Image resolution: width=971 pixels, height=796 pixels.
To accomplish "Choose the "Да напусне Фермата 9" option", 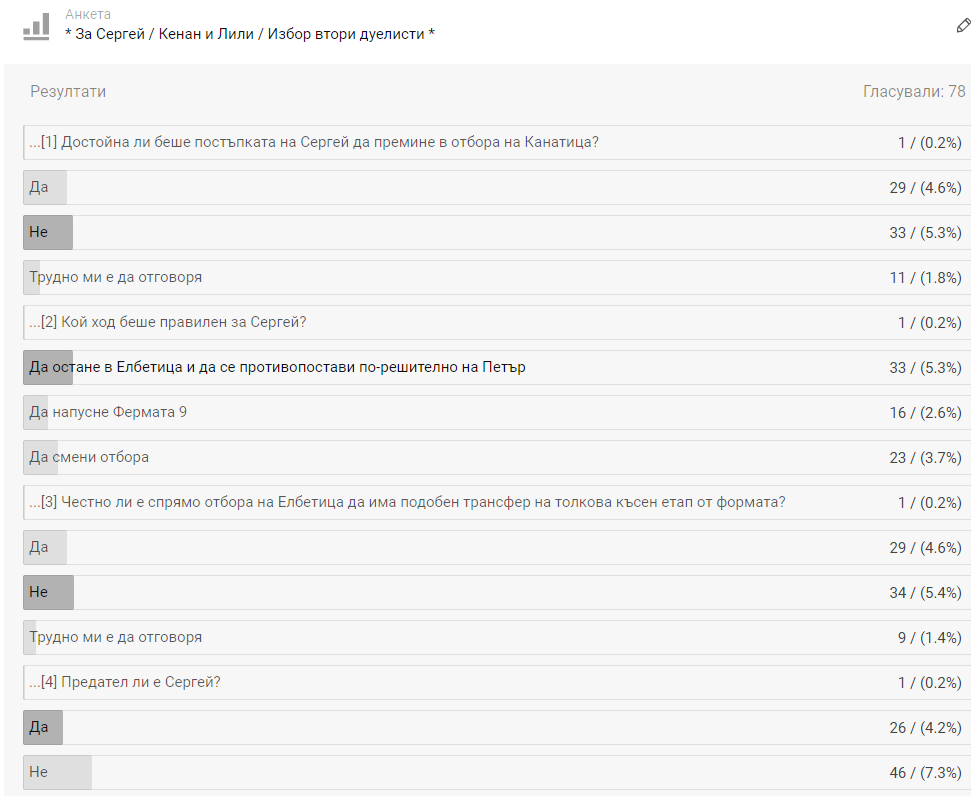I will pos(108,412).
